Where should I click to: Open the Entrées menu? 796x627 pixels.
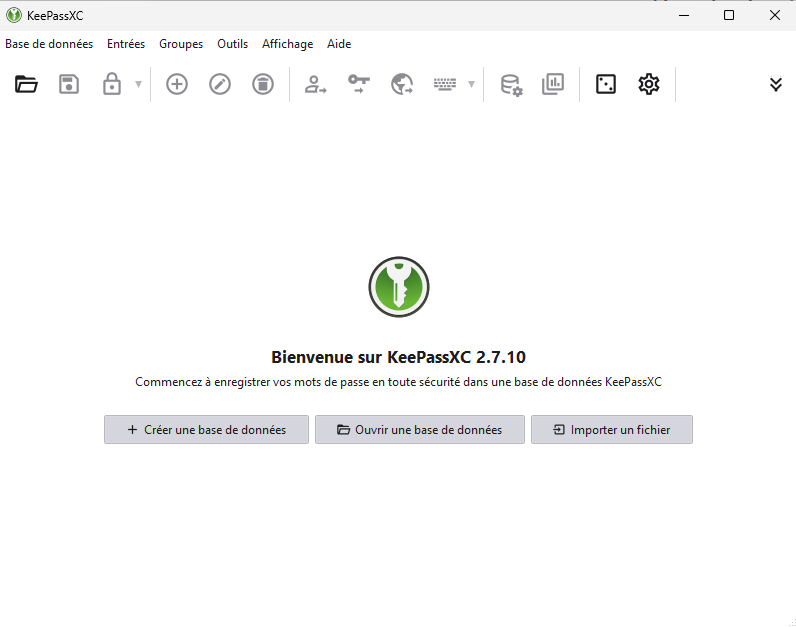tap(126, 44)
